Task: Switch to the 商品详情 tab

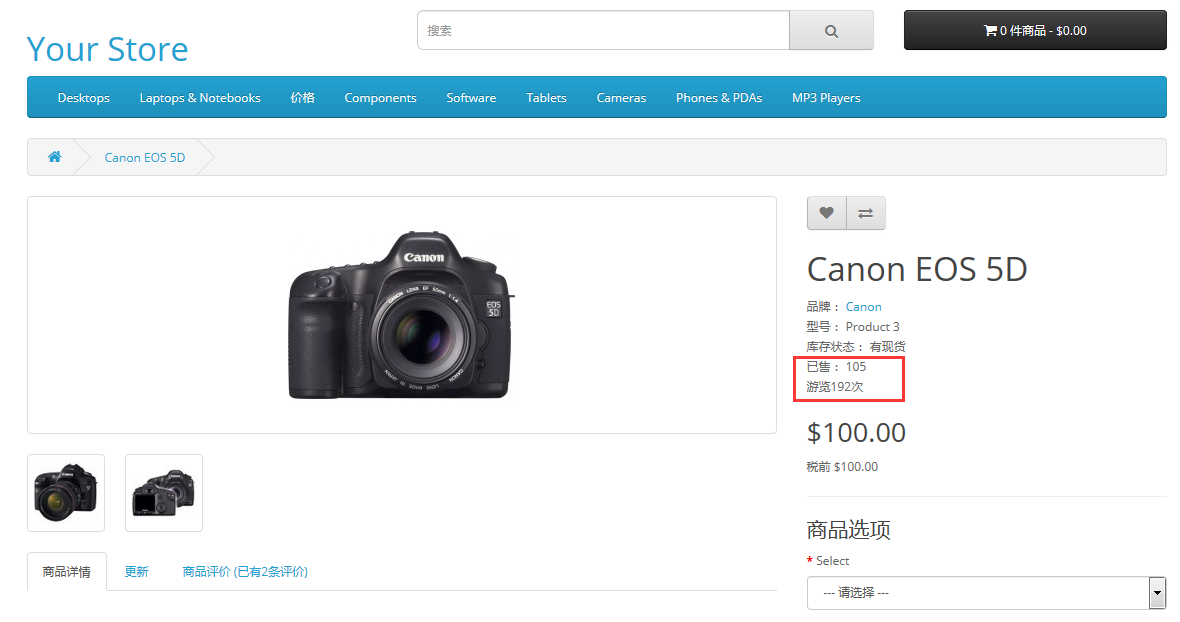Action: (x=67, y=572)
